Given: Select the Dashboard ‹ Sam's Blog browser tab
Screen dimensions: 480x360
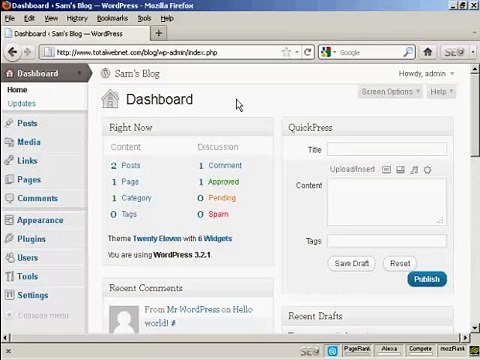Looking at the screenshot, I should point(76,34).
